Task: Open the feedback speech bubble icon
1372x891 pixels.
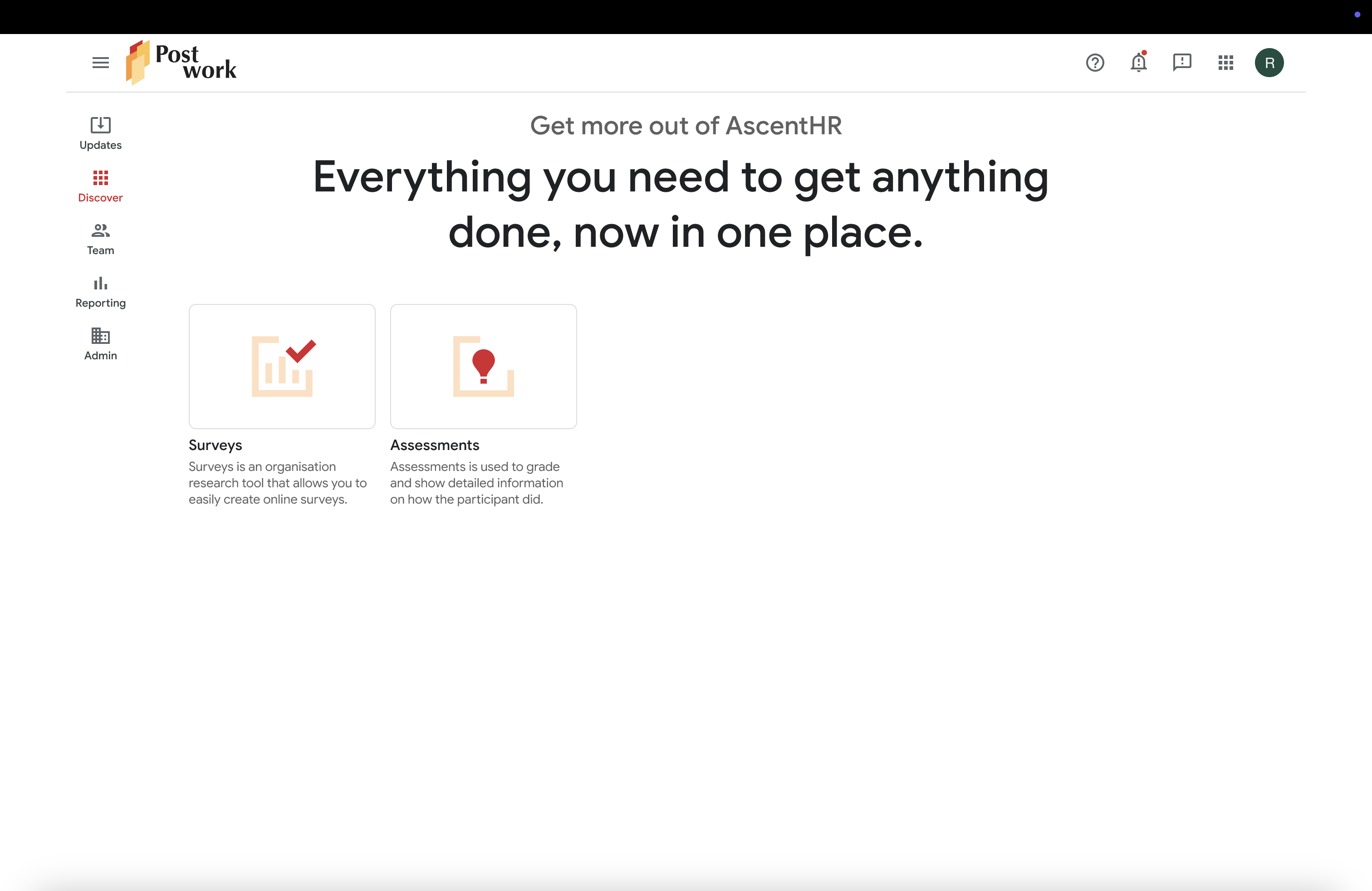Action: [1182, 62]
